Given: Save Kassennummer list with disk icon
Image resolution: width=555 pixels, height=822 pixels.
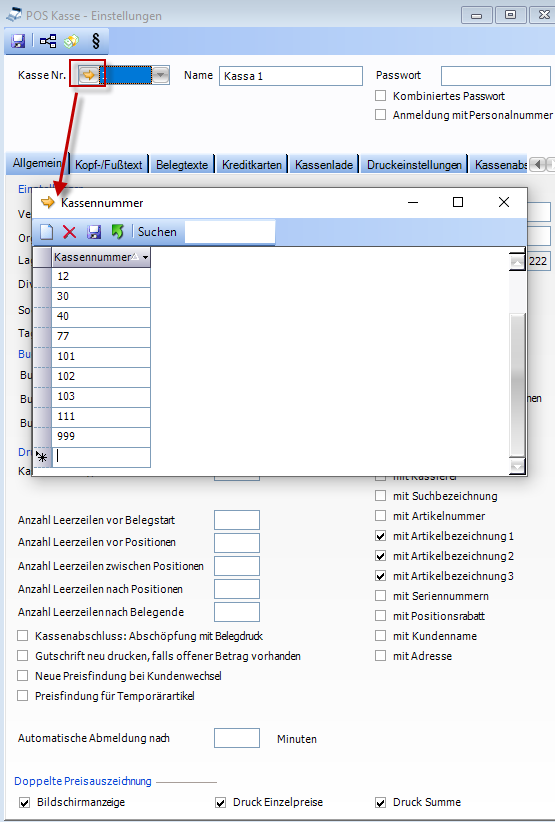Looking at the screenshot, I should pos(94,232).
